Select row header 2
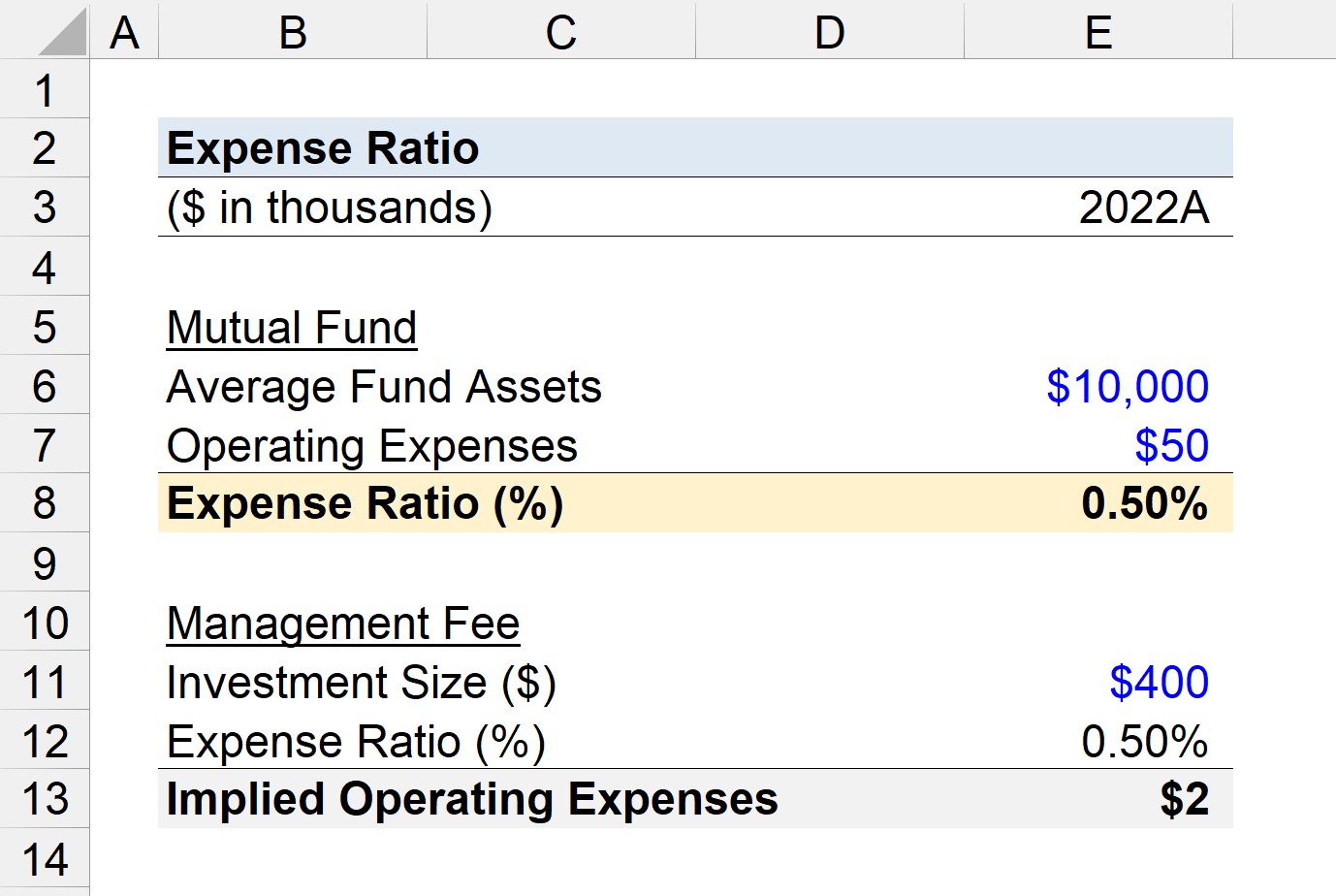 [x=44, y=147]
